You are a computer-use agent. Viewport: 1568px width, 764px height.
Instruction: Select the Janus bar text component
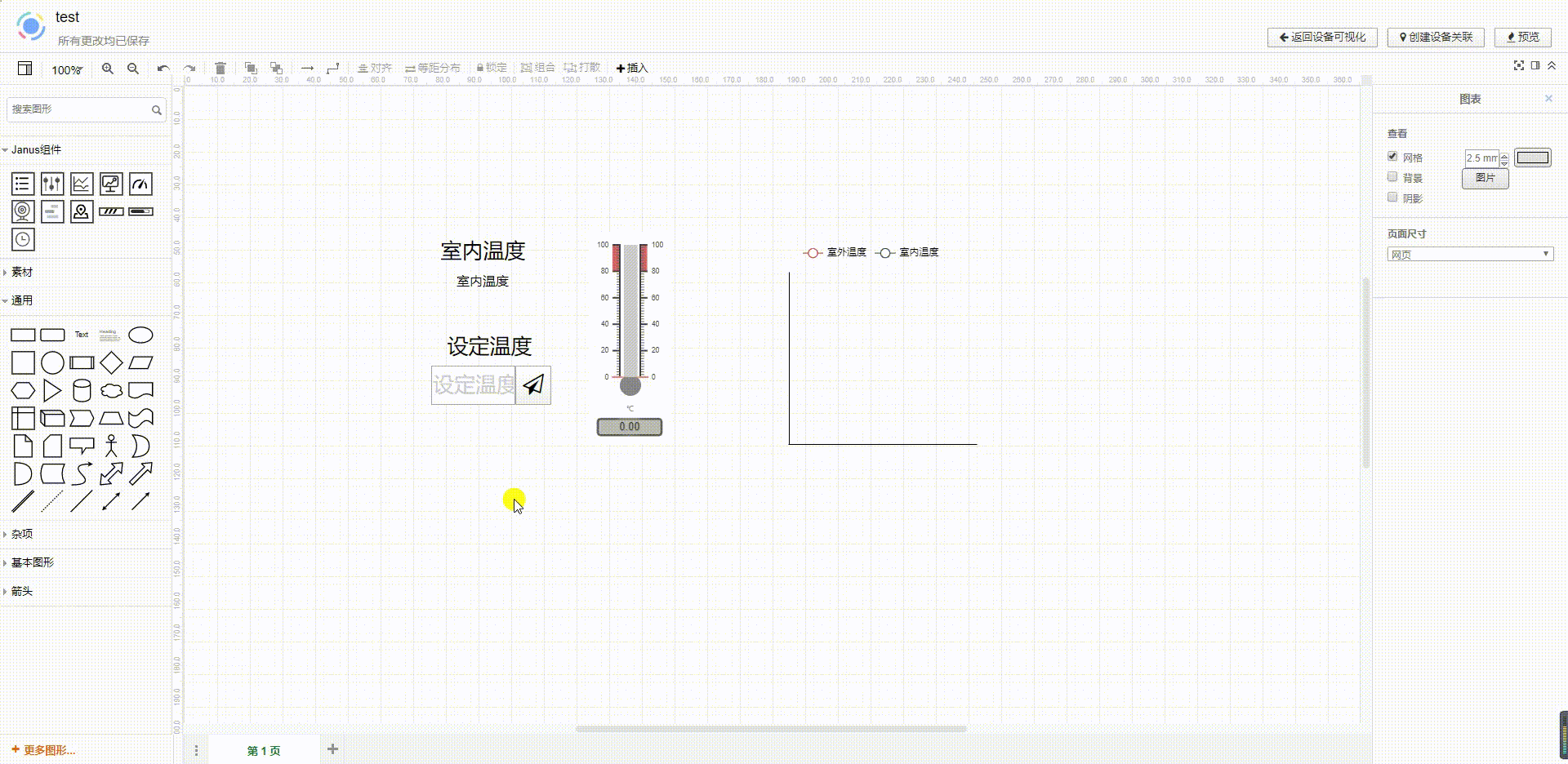point(52,211)
